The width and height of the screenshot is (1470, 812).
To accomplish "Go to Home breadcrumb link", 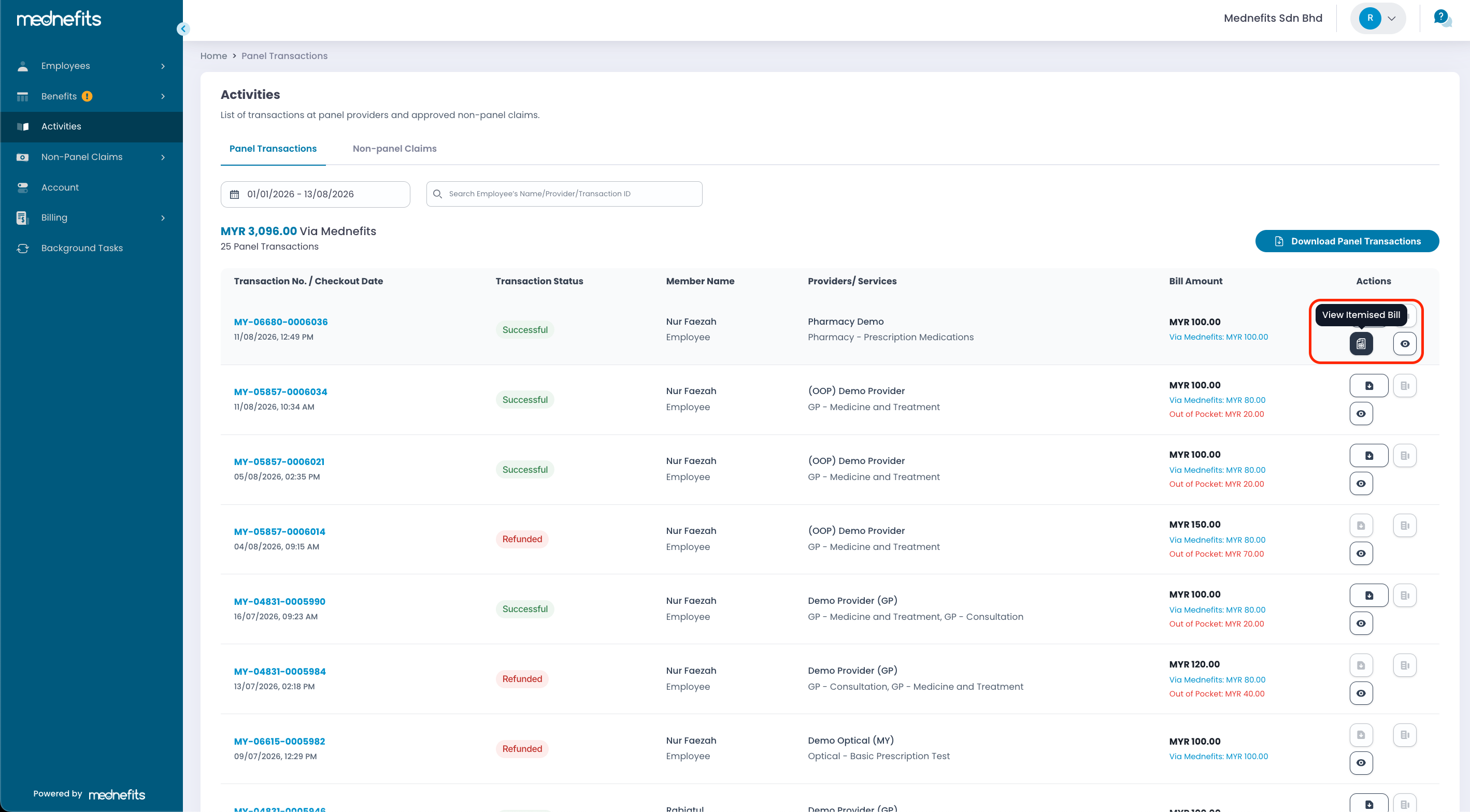I will [213, 56].
